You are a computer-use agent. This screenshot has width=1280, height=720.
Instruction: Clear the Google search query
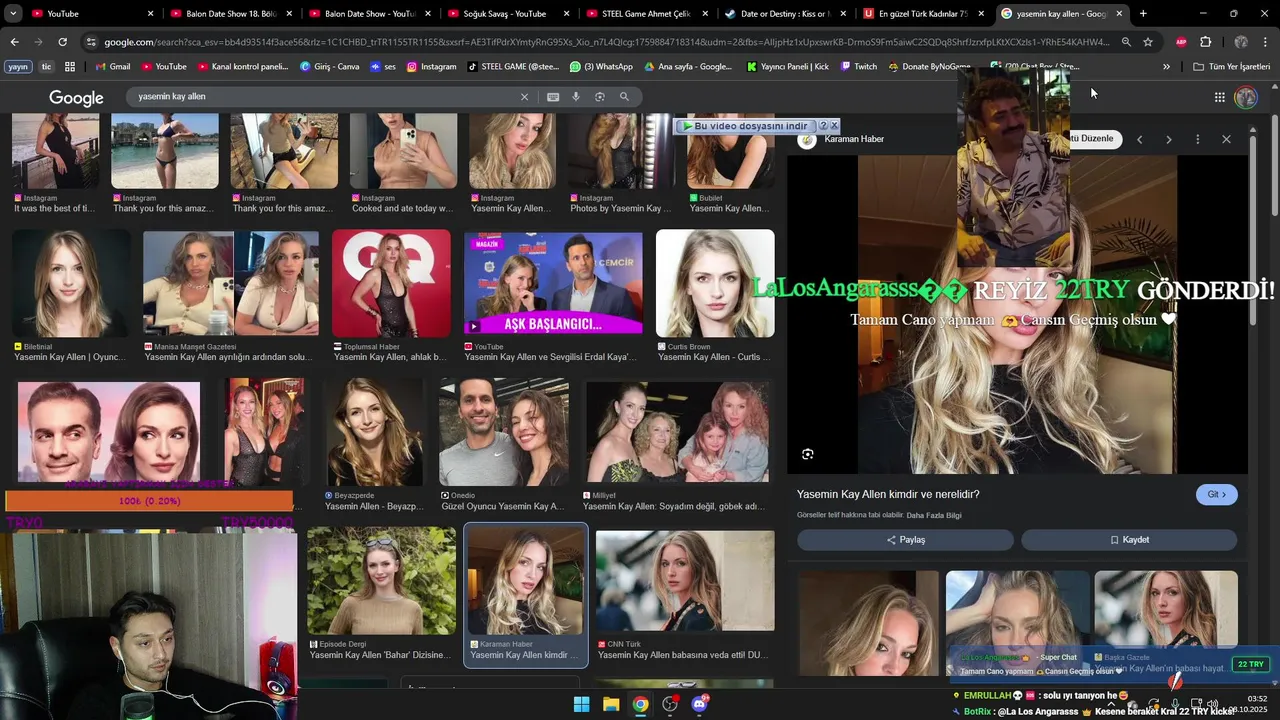click(524, 97)
